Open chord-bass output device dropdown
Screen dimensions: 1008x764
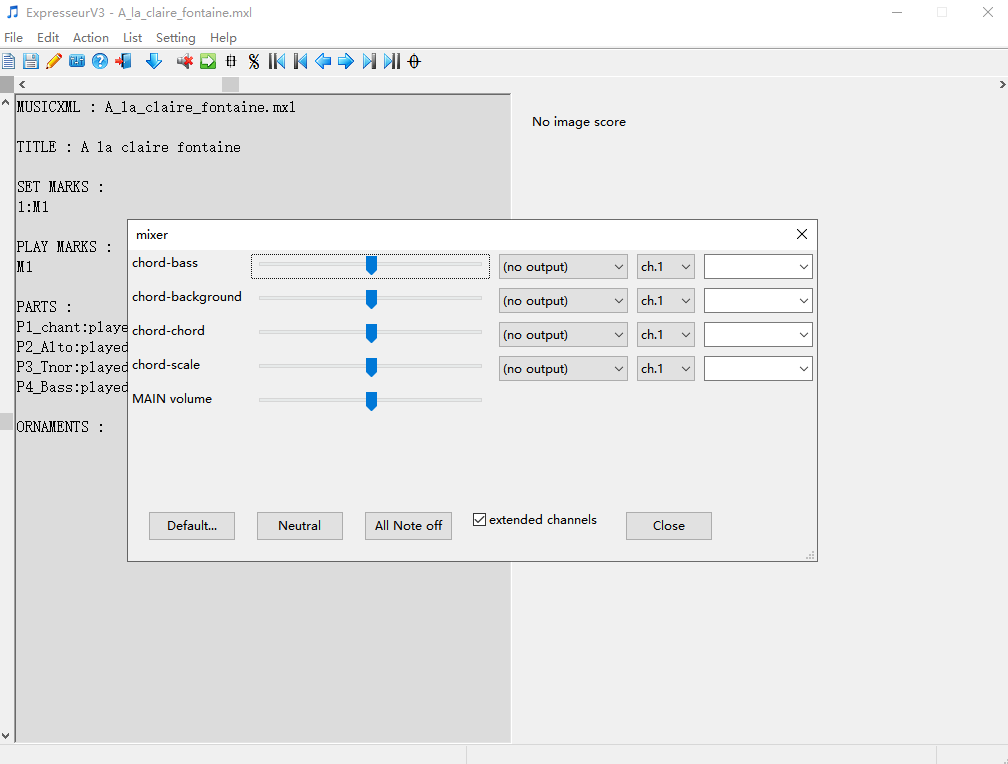coord(563,267)
